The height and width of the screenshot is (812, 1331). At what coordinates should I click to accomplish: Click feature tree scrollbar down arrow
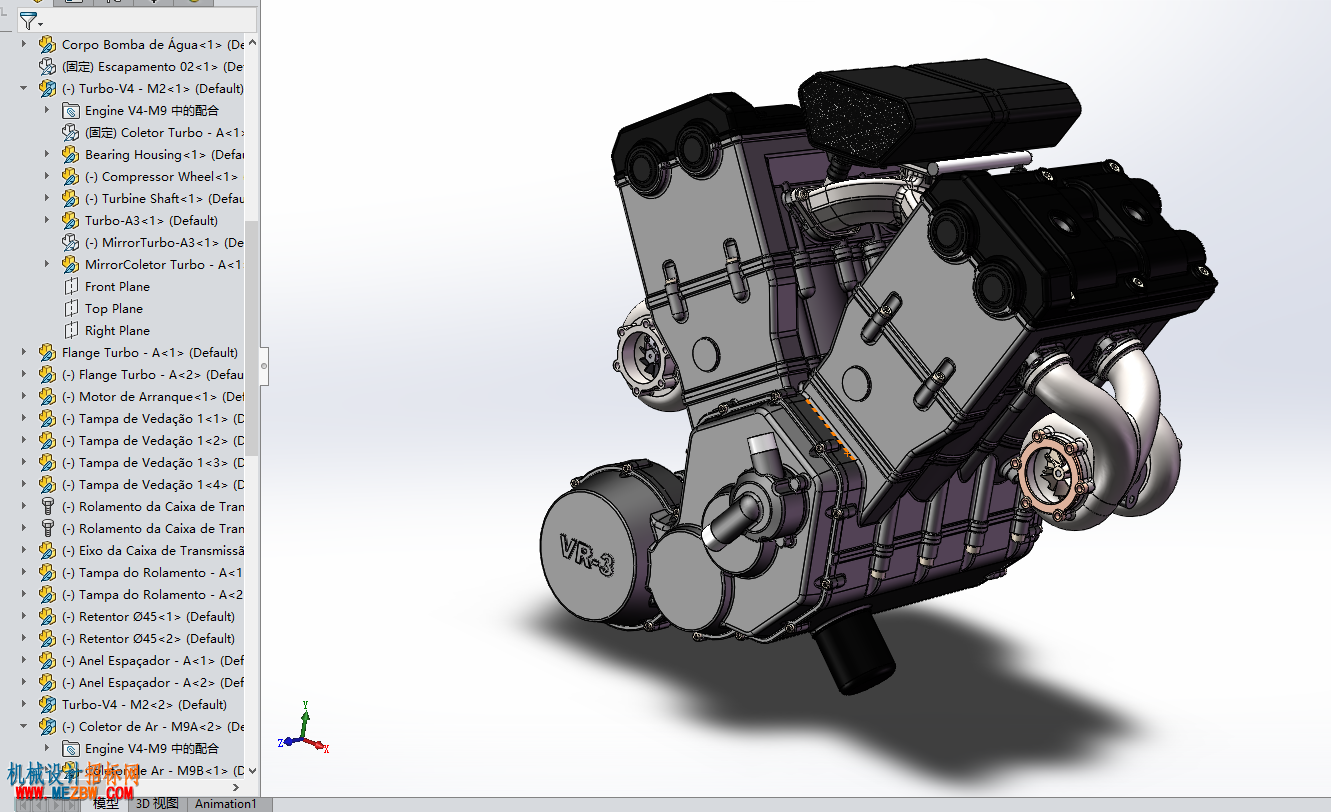[252, 770]
